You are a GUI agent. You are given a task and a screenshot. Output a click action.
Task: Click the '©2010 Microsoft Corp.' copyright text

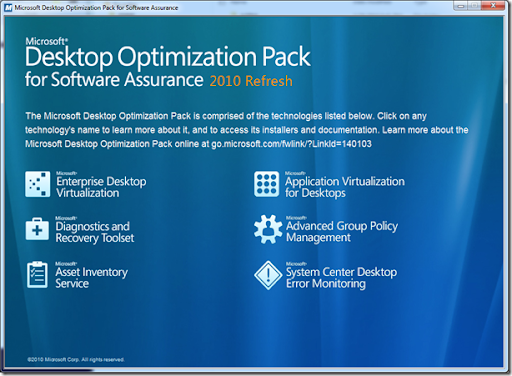coord(76,359)
